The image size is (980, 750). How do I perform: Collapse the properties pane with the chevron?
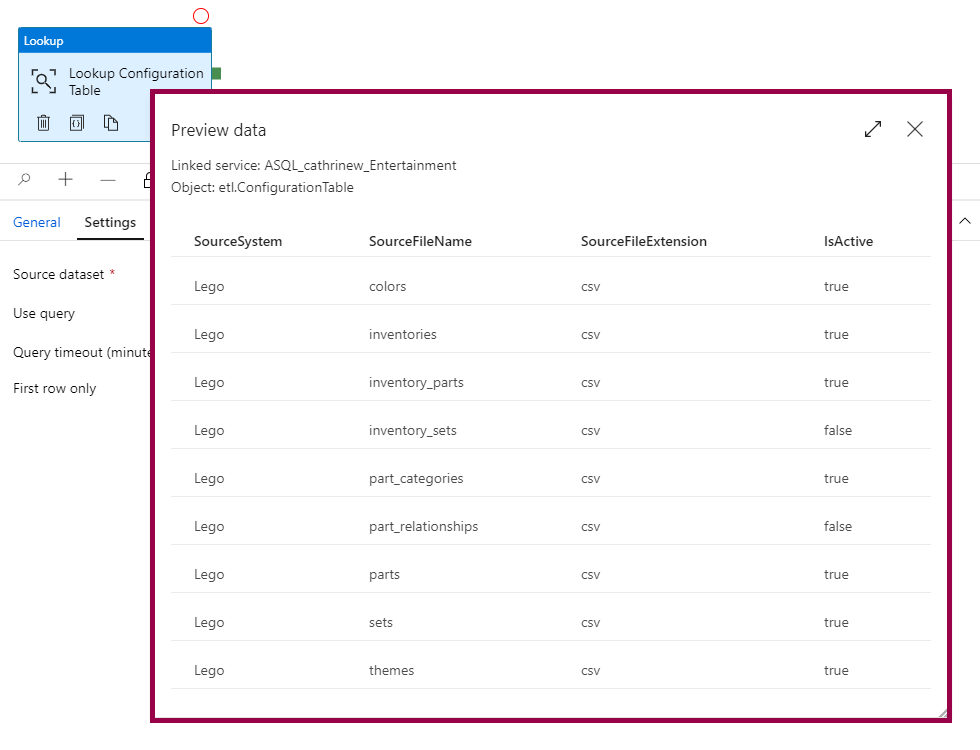coord(965,221)
